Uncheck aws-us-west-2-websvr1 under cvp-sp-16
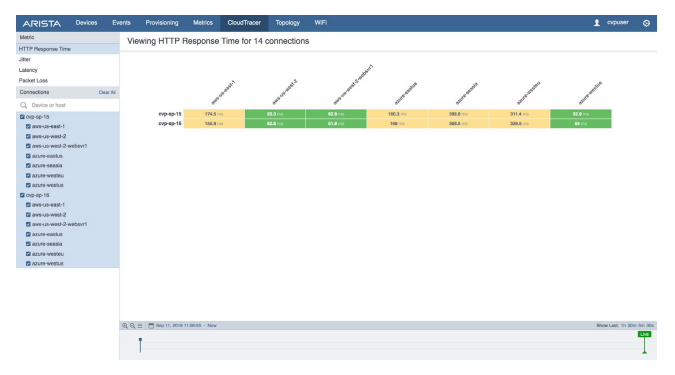675x375 pixels. tap(28, 224)
